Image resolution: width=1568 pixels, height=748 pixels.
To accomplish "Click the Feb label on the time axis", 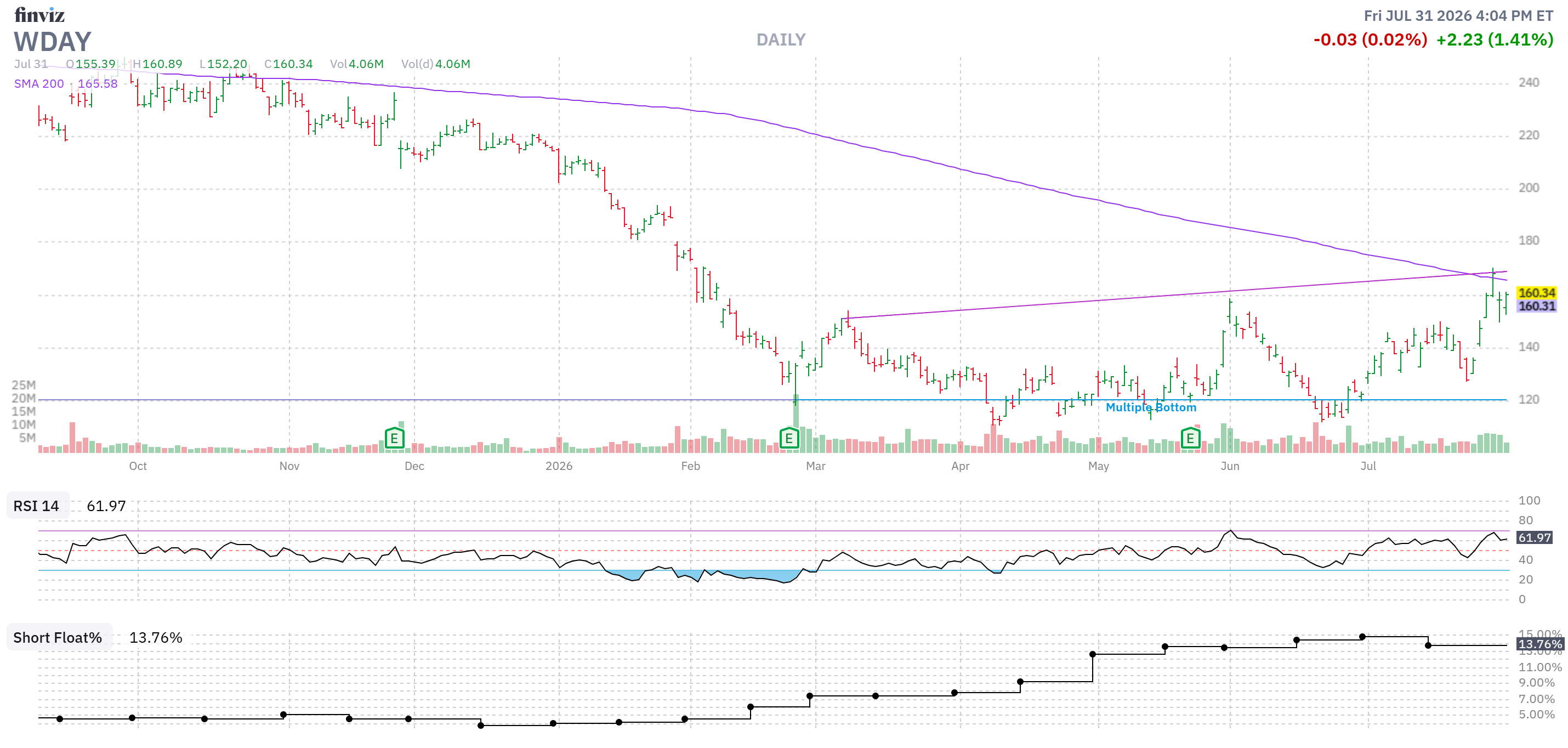I will pyautogui.click(x=690, y=466).
